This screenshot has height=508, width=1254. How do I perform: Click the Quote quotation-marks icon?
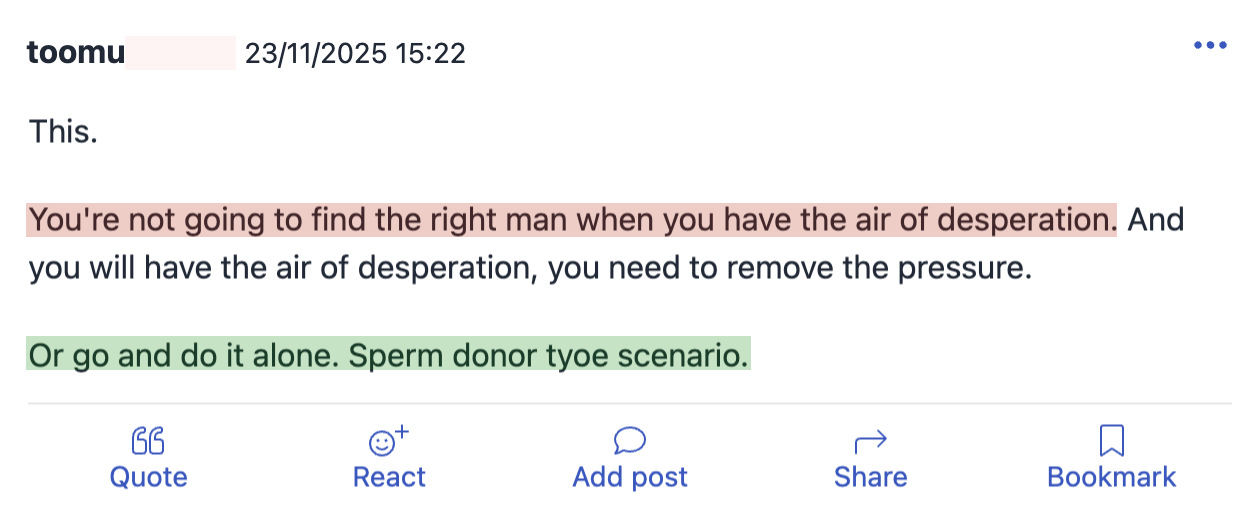coord(148,441)
